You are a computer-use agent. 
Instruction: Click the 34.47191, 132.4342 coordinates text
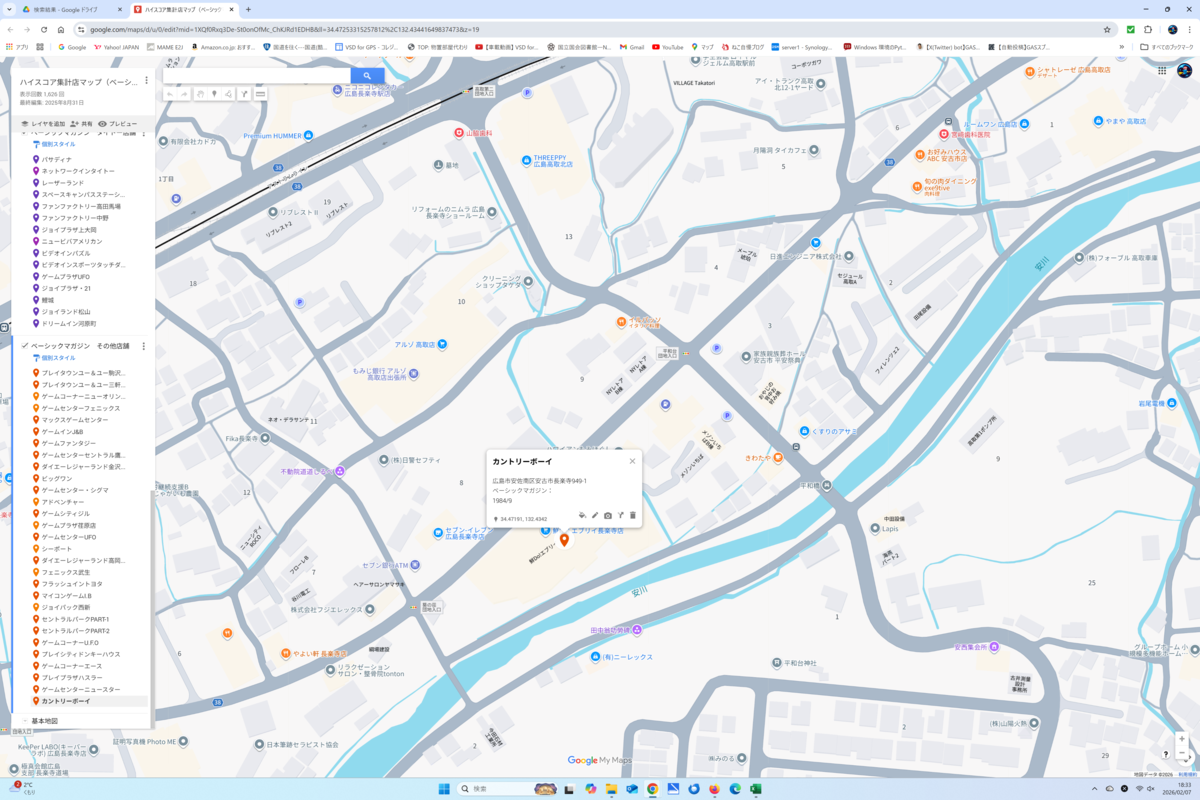(524, 519)
